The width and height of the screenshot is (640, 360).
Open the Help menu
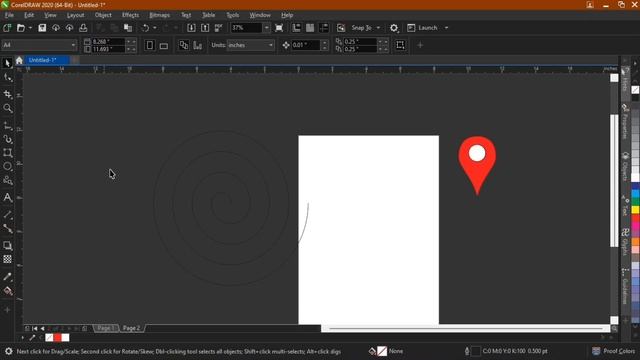[x=287, y=15]
